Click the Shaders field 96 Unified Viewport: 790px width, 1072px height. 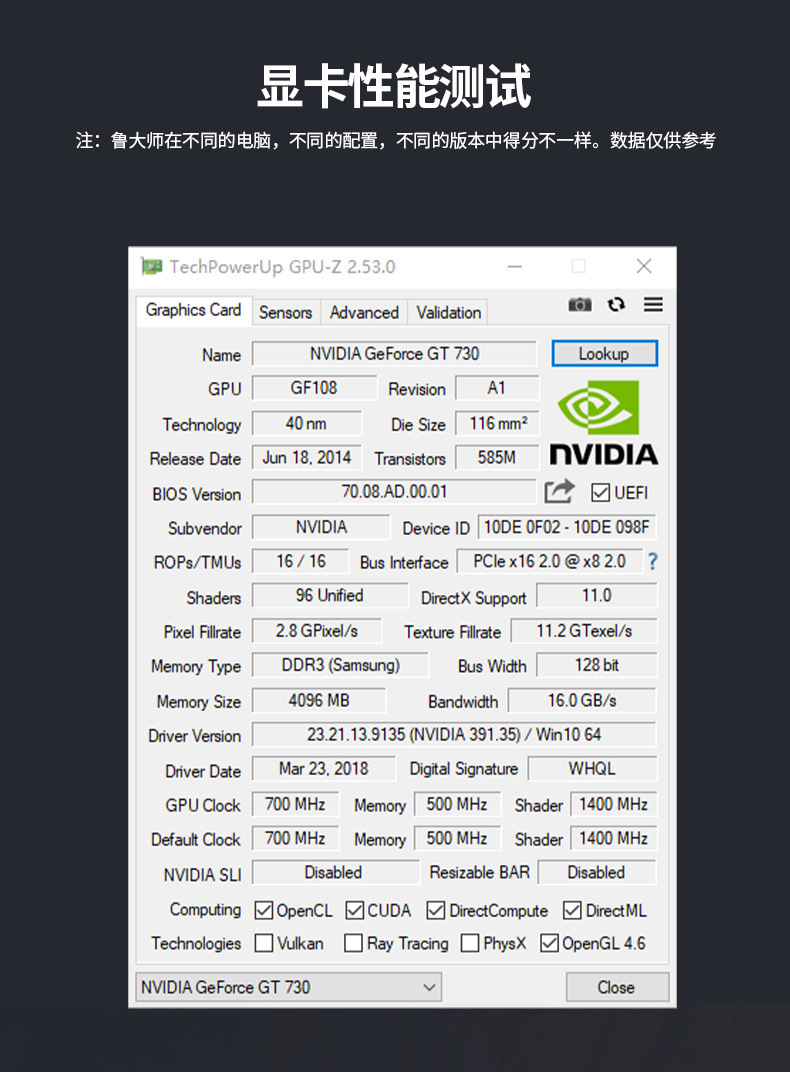(x=330, y=595)
